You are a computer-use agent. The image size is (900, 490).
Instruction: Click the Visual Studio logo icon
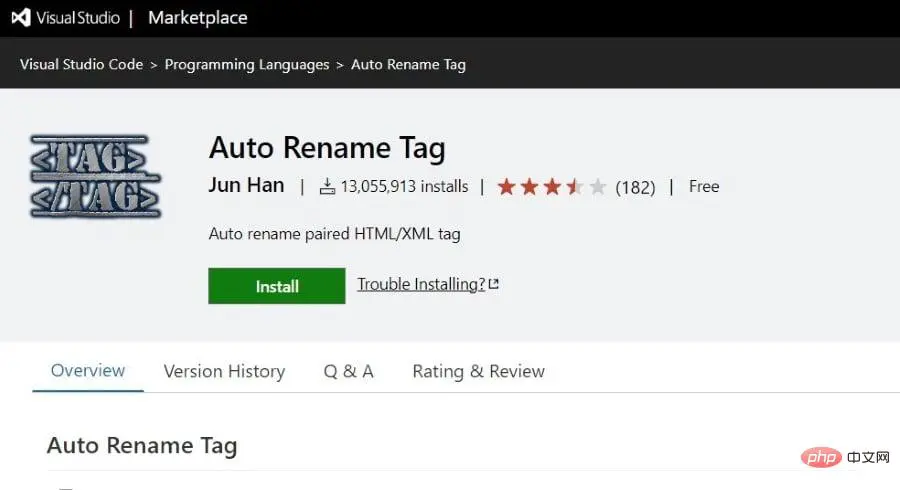(21, 17)
